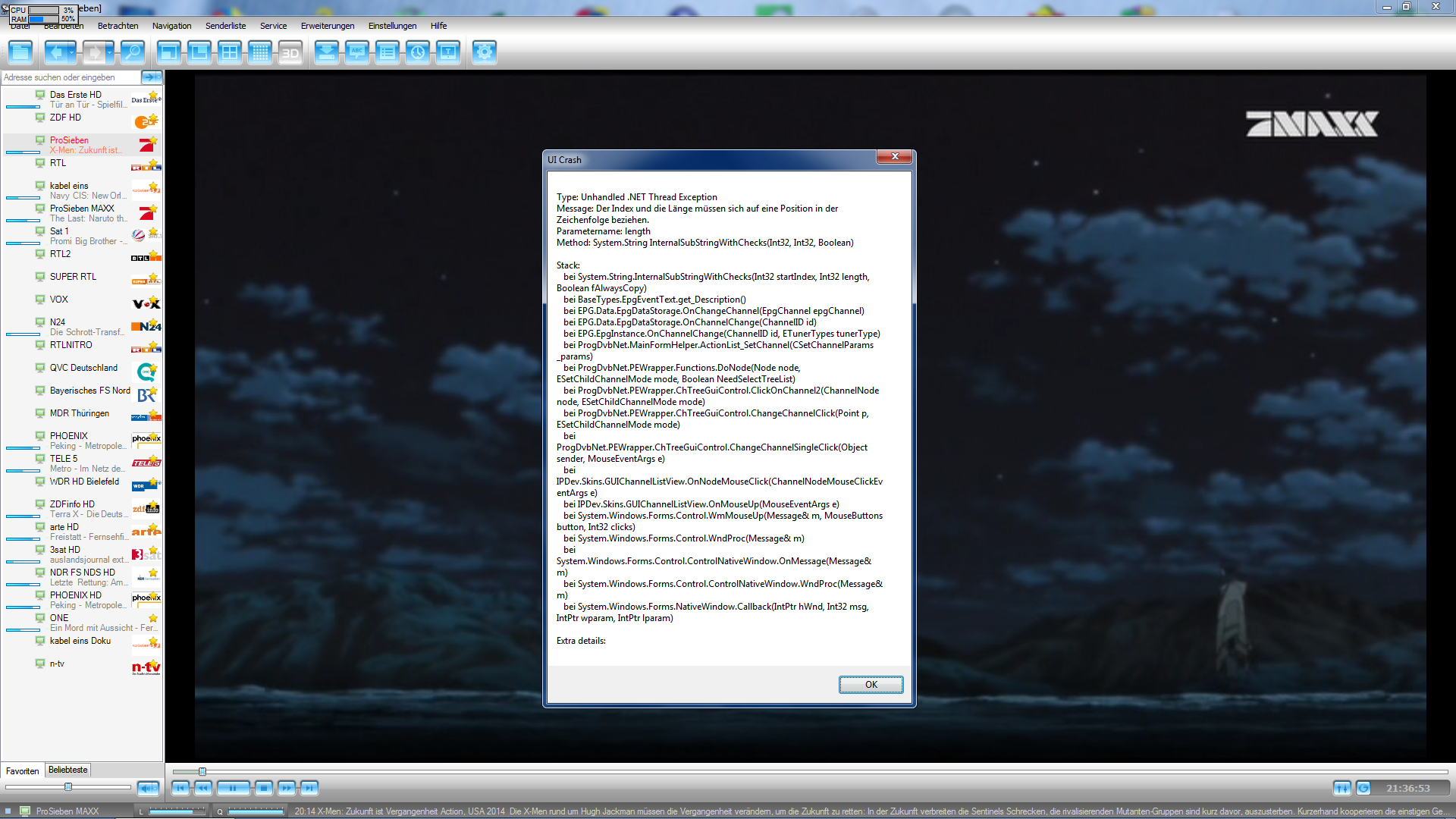Click the ABC subtitles speech-bubble icon

click(356, 52)
